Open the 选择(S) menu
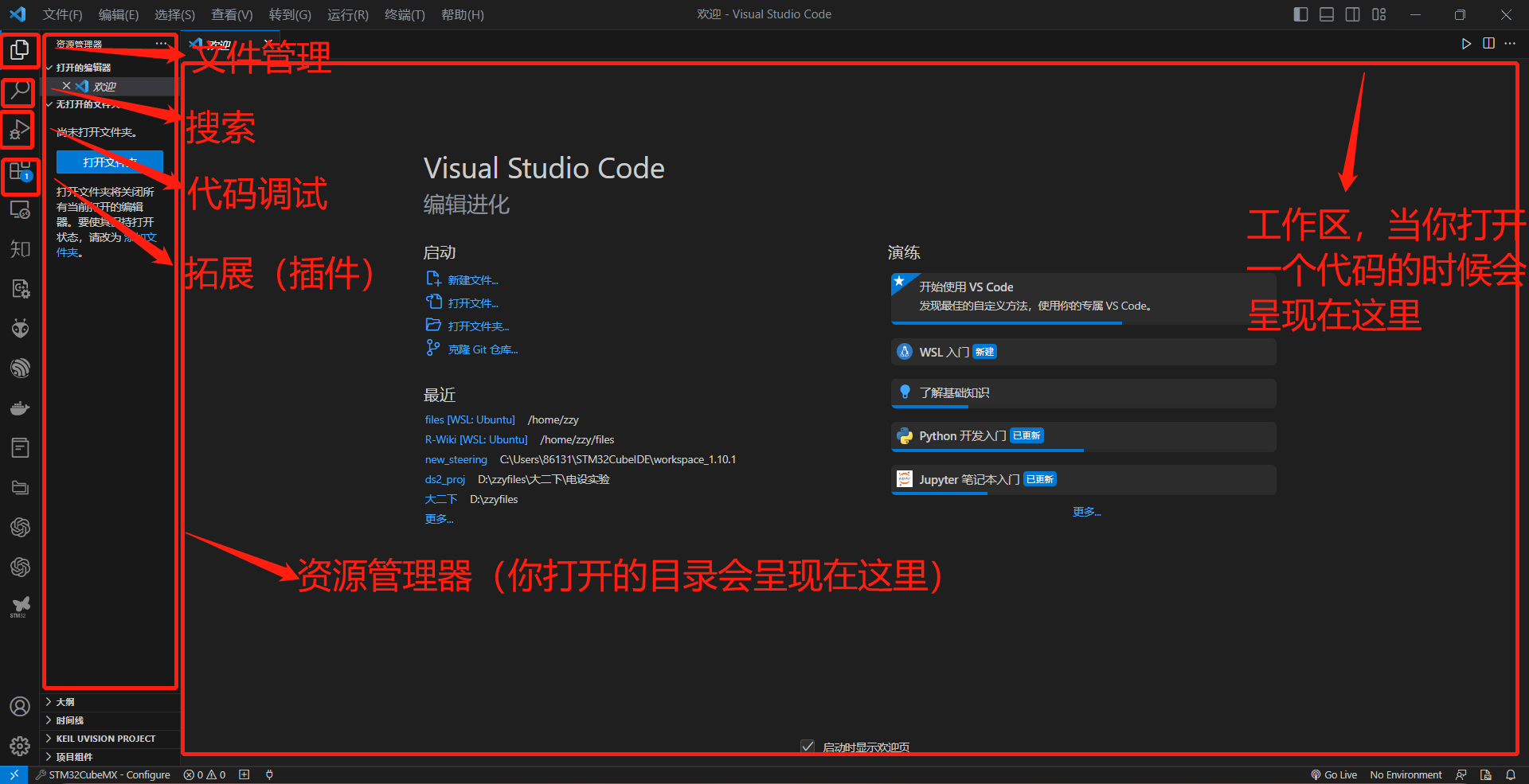 [x=174, y=15]
